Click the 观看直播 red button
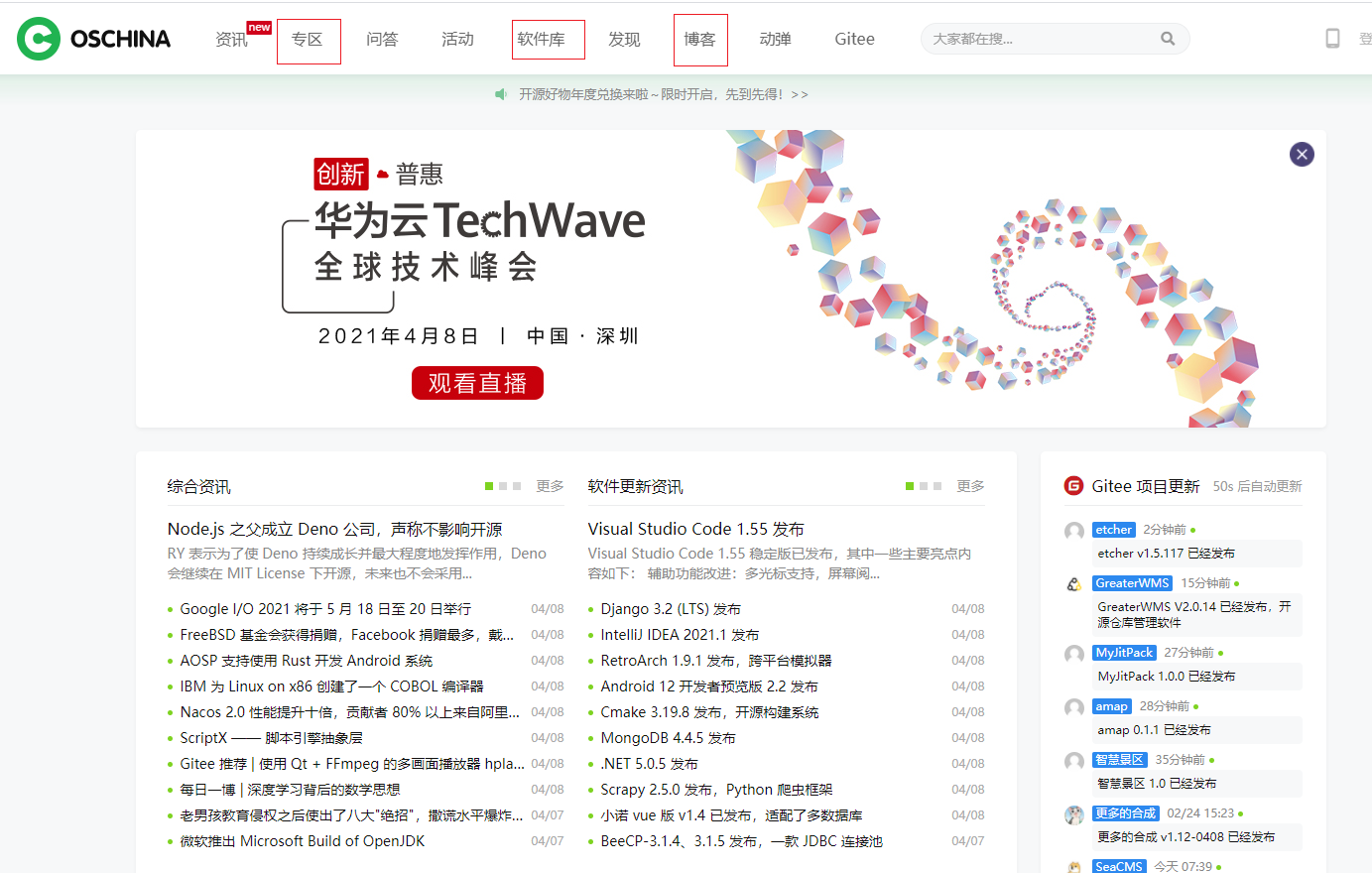 click(477, 383)
